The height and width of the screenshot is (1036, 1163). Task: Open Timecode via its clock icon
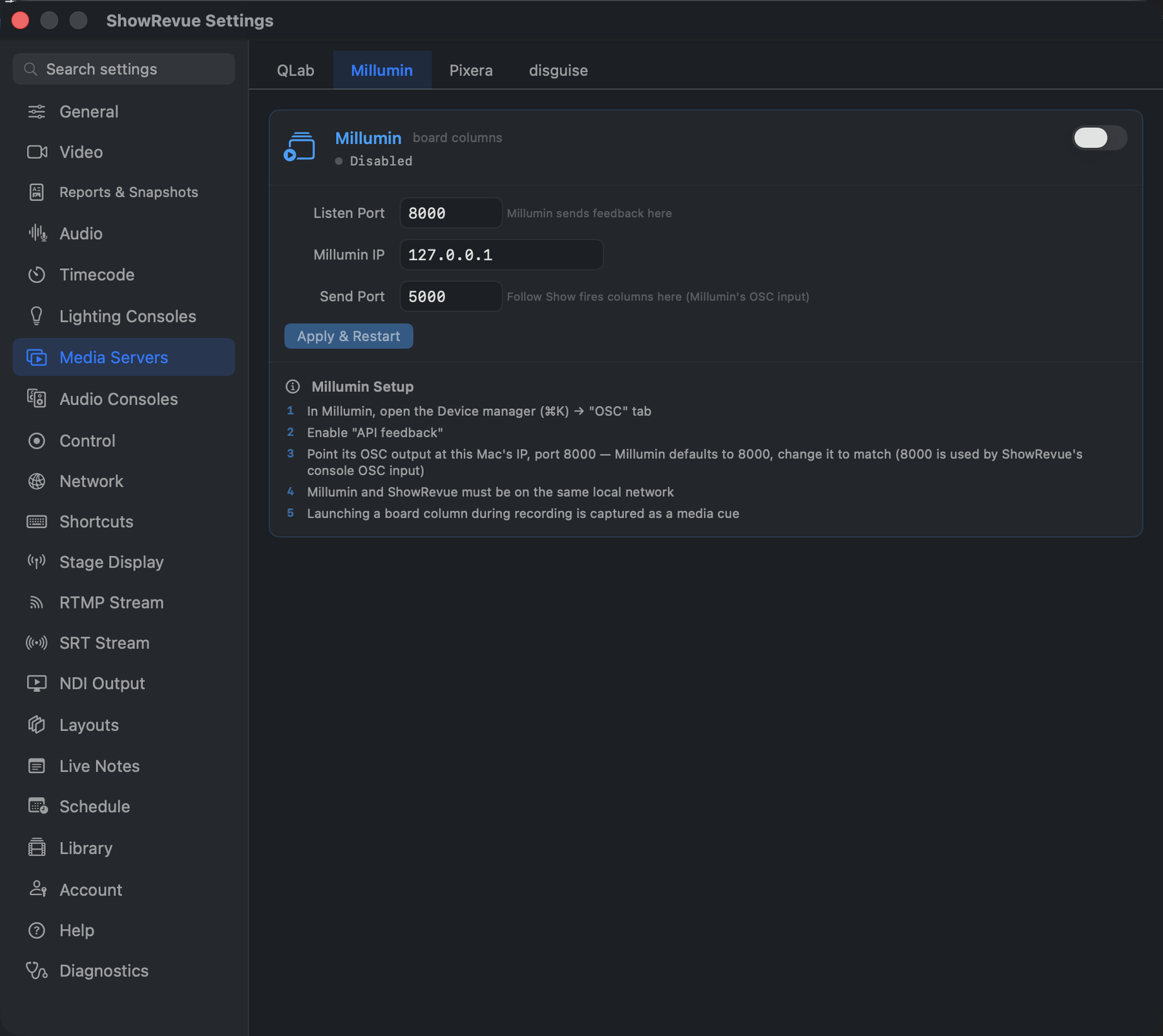(x=37, y=275)
